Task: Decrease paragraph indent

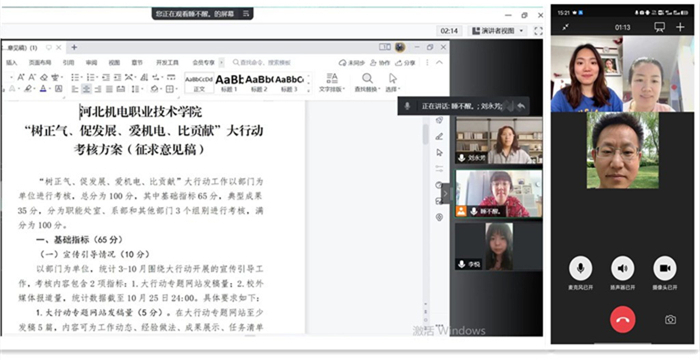Action: click(106, 77)
